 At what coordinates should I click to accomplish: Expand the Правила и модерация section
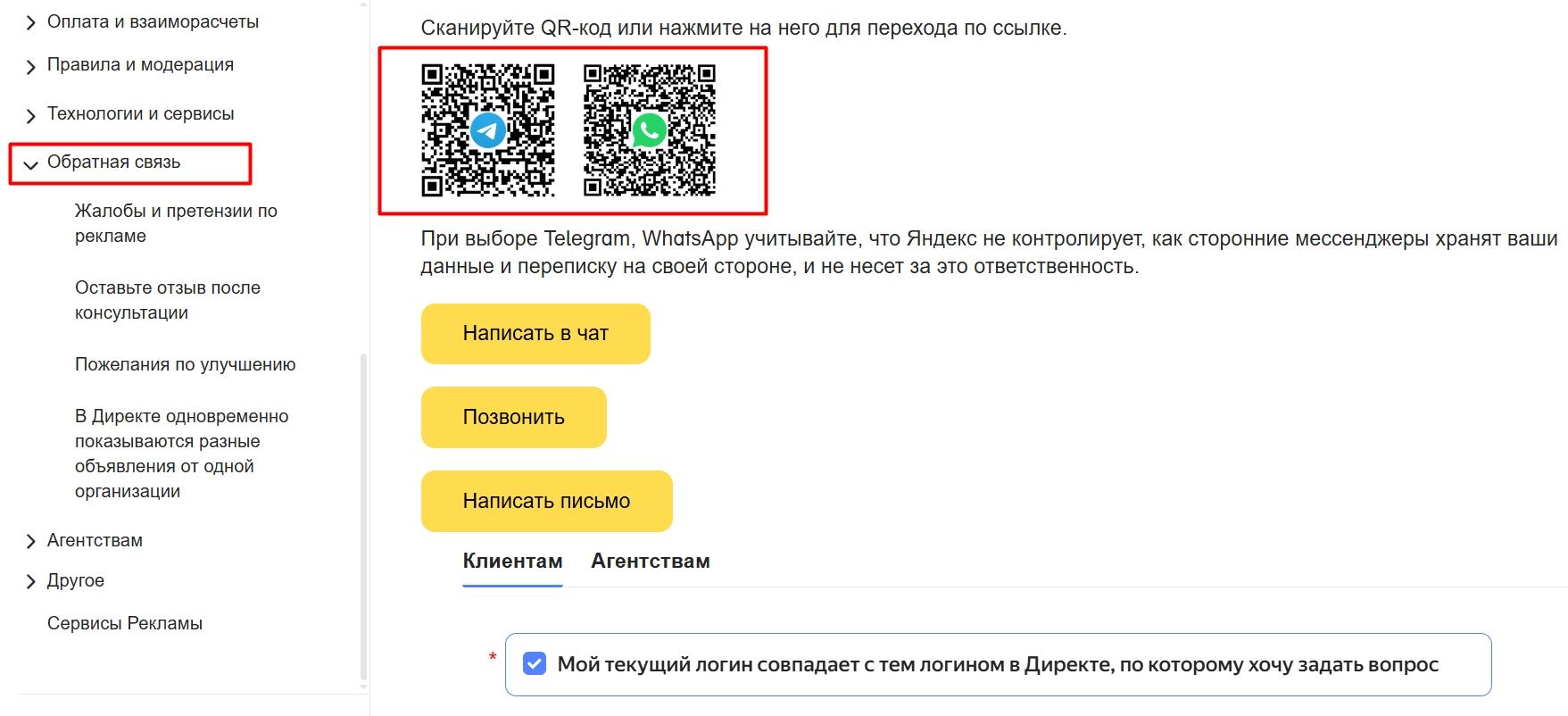(x=30, y=67)
